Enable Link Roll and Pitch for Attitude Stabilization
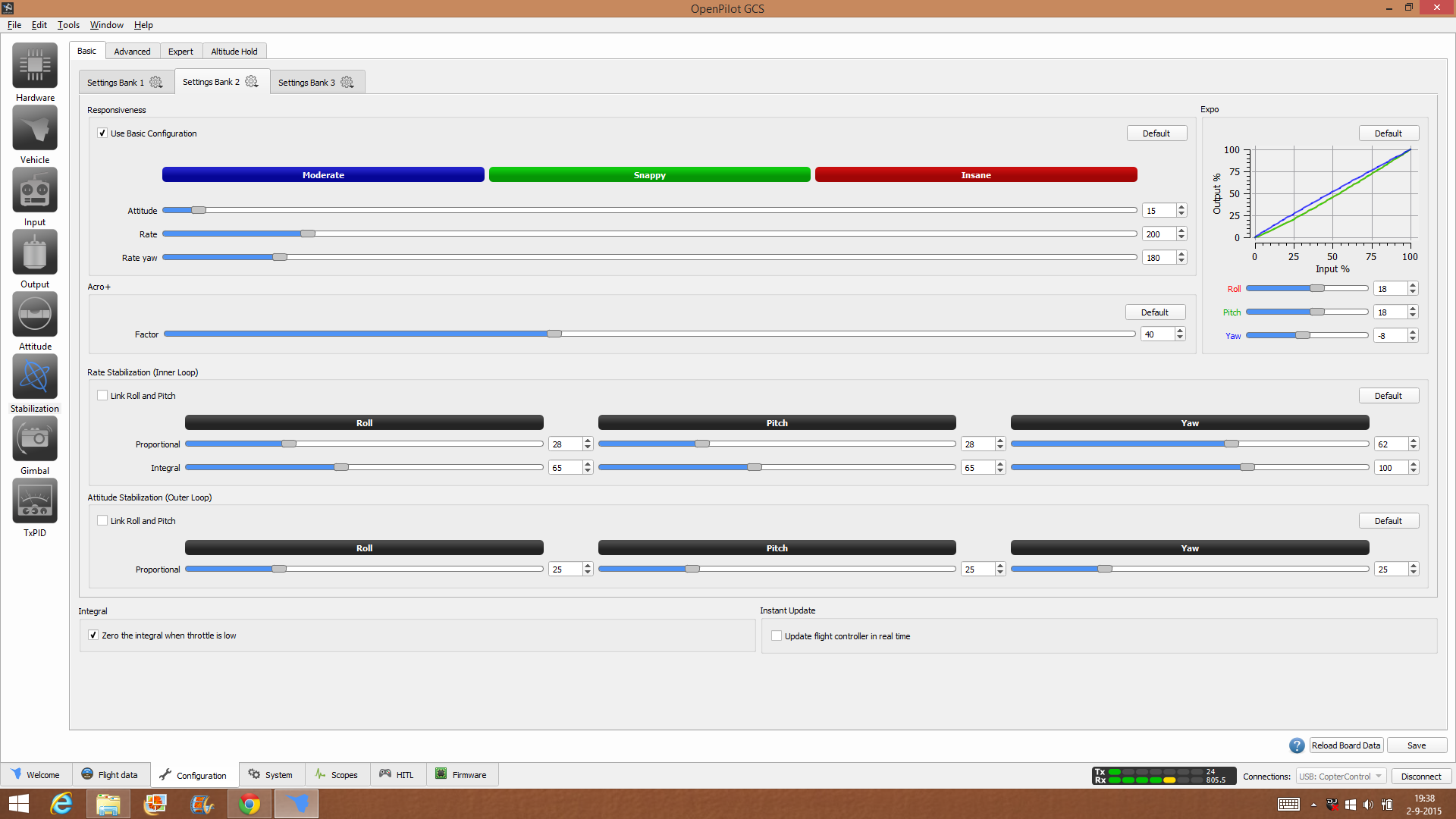The height and width of the screenshot is (819, 1456). (x=102, y=520)
